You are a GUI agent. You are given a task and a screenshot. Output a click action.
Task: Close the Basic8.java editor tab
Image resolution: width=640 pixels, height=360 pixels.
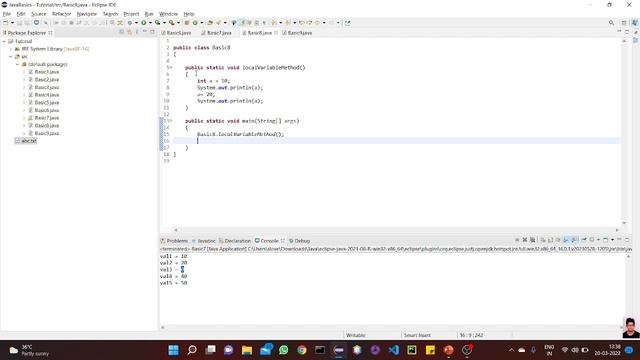(276, 33)
